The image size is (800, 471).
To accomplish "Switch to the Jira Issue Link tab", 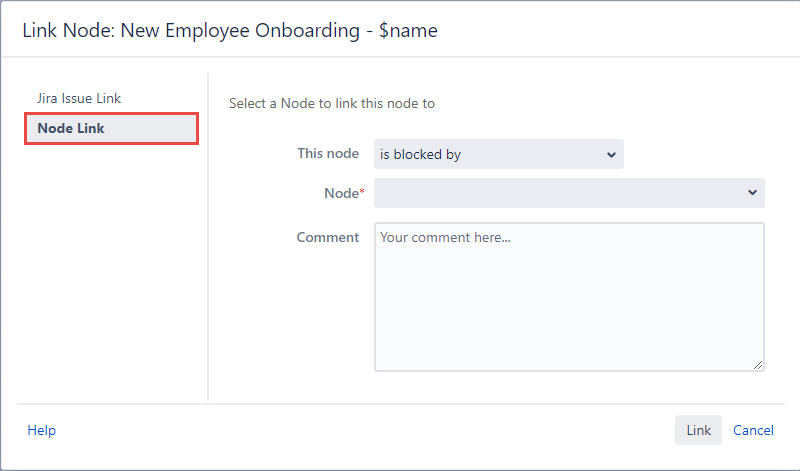I will pyautogui.click(x=79, y=98).
